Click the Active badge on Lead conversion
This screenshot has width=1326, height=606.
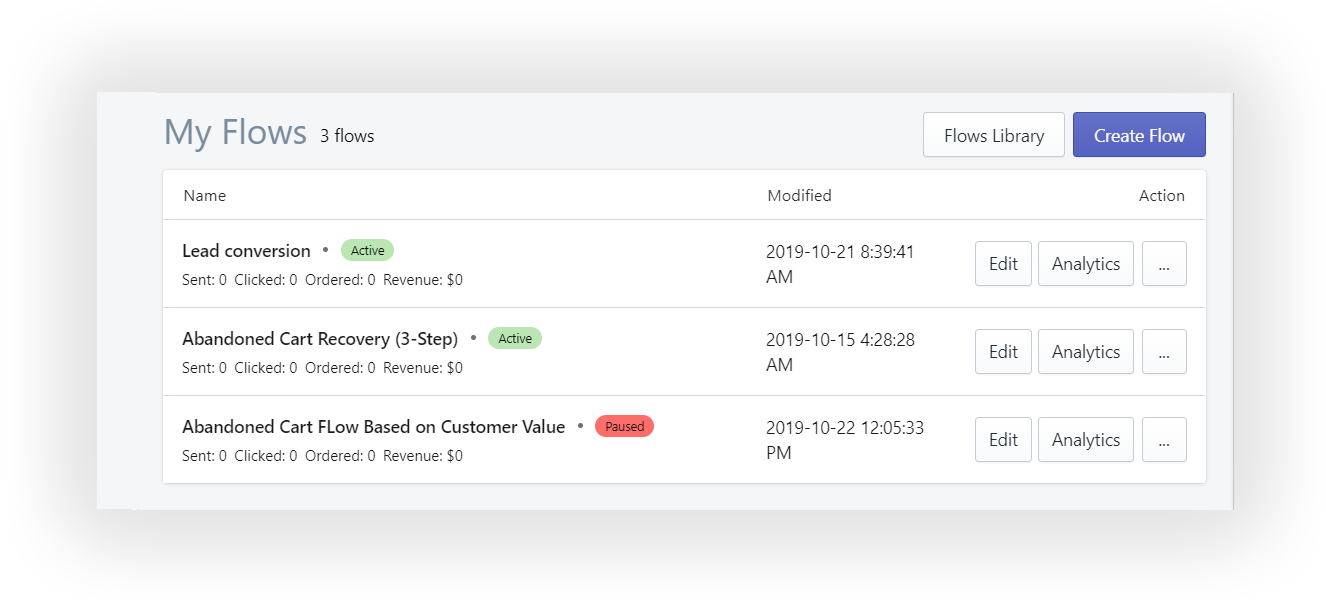[x=368, y=250]
